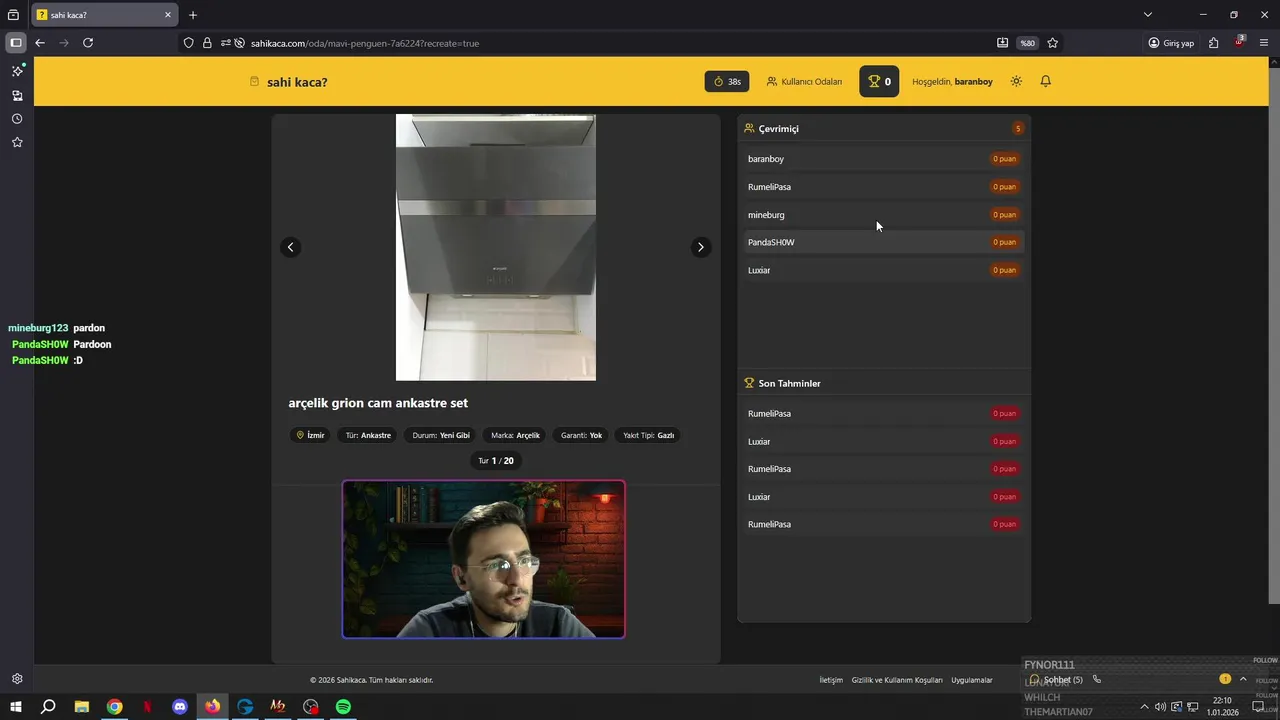
Task: Show the next listing photo
Action: point(700,247)
